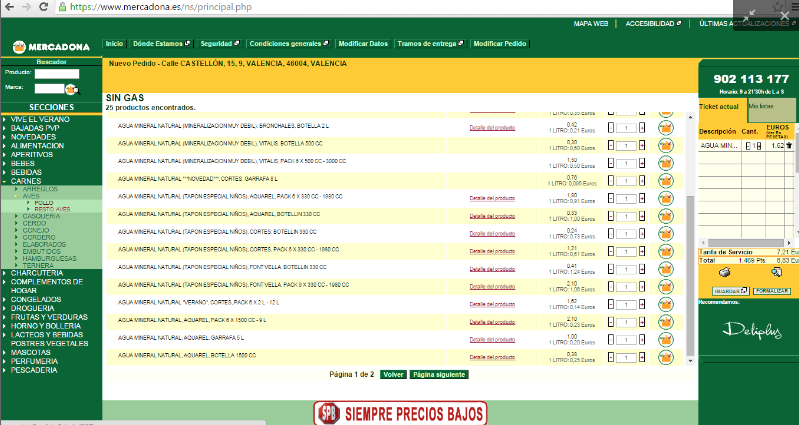Add Cortes Pack 6 x 330 CC to cart

tap(665, 252)
